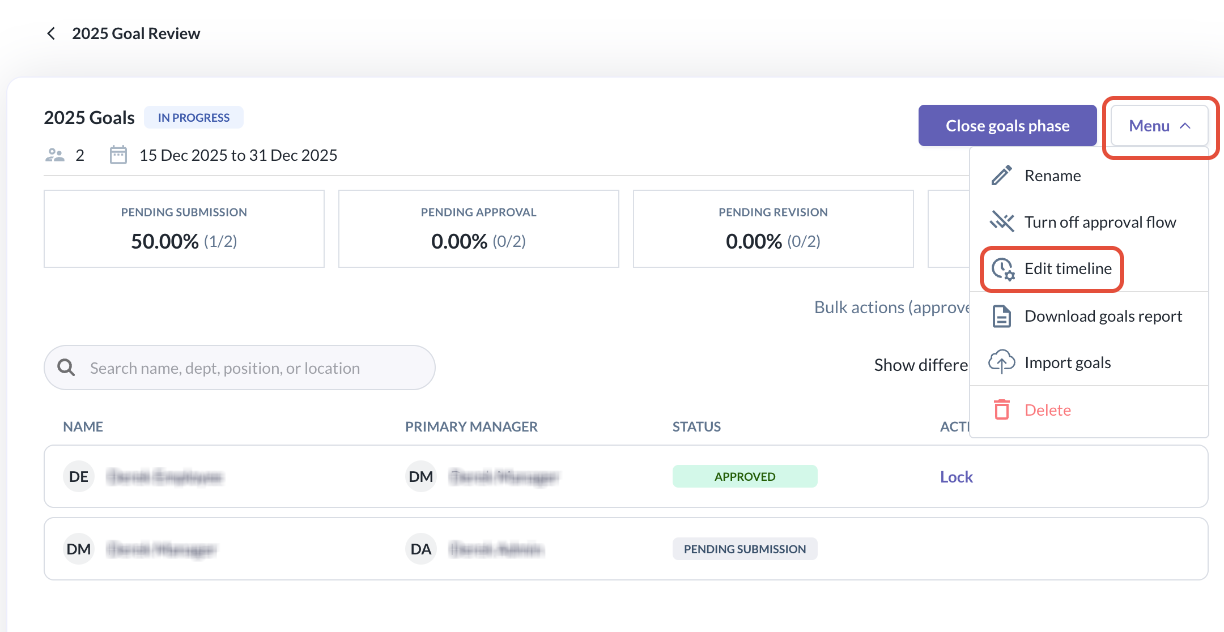The height and width of the screenshot is (632, 1224).
Task: Click the Pending Approval 0.00% card
Action: (x=479, y=229)
